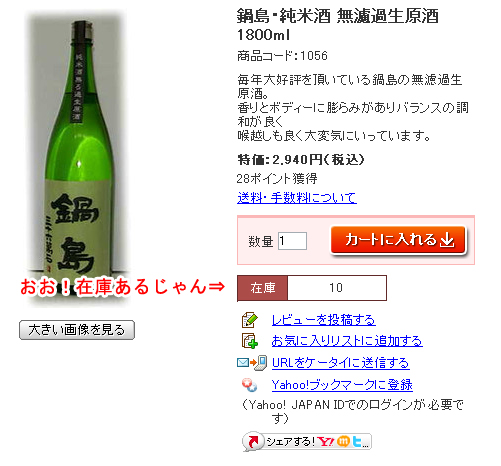Open 送料・手数料について link
This screenshot has height=466, width=501.
point(297,198)
